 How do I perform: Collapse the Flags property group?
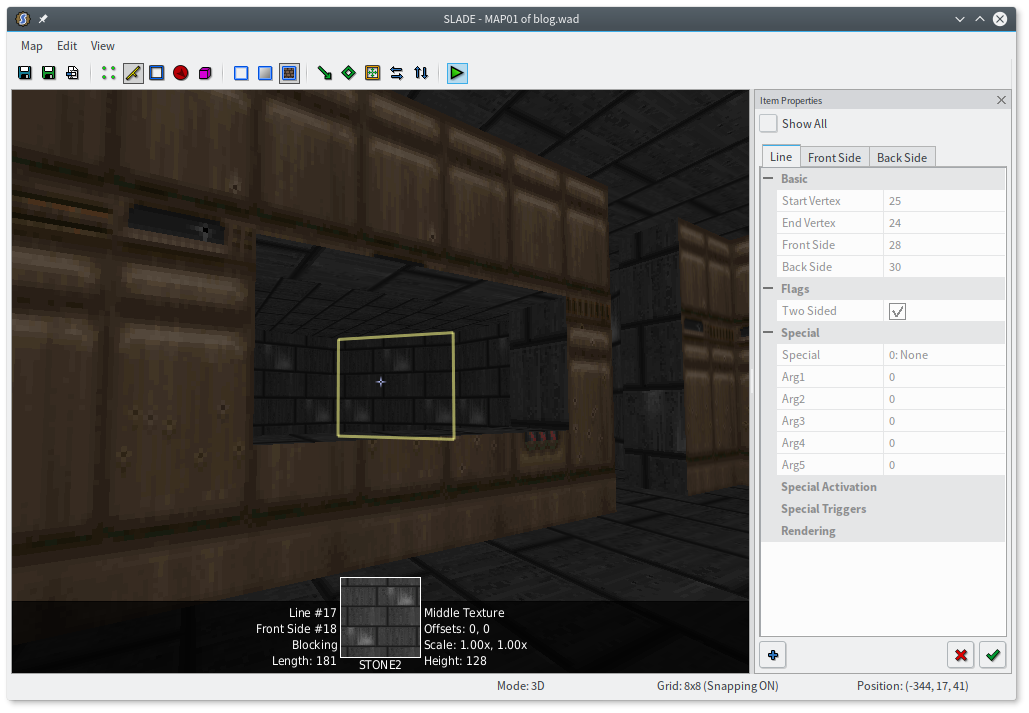tap(768, 289)
